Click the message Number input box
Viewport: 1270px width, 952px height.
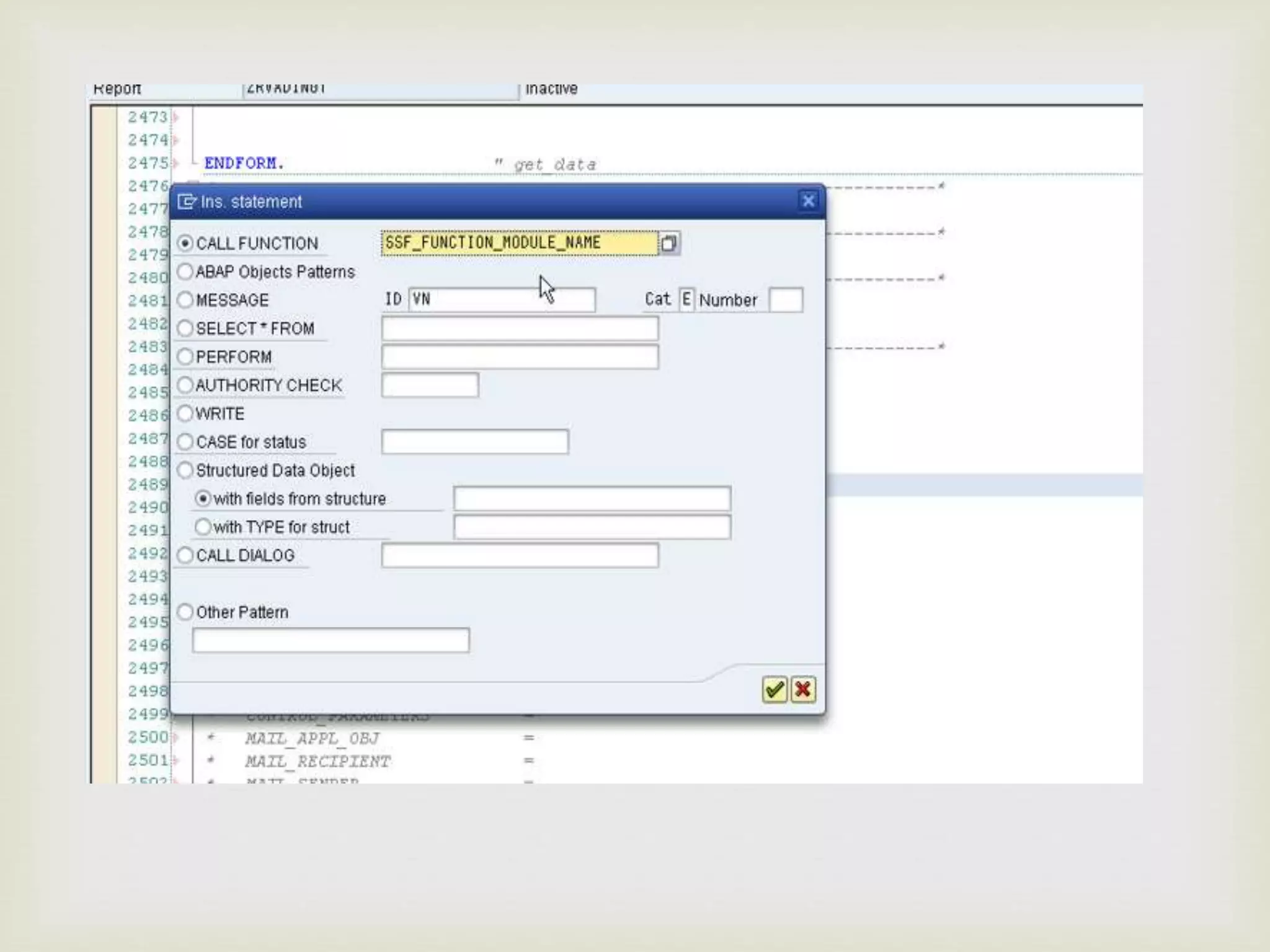tap(785, 300)
